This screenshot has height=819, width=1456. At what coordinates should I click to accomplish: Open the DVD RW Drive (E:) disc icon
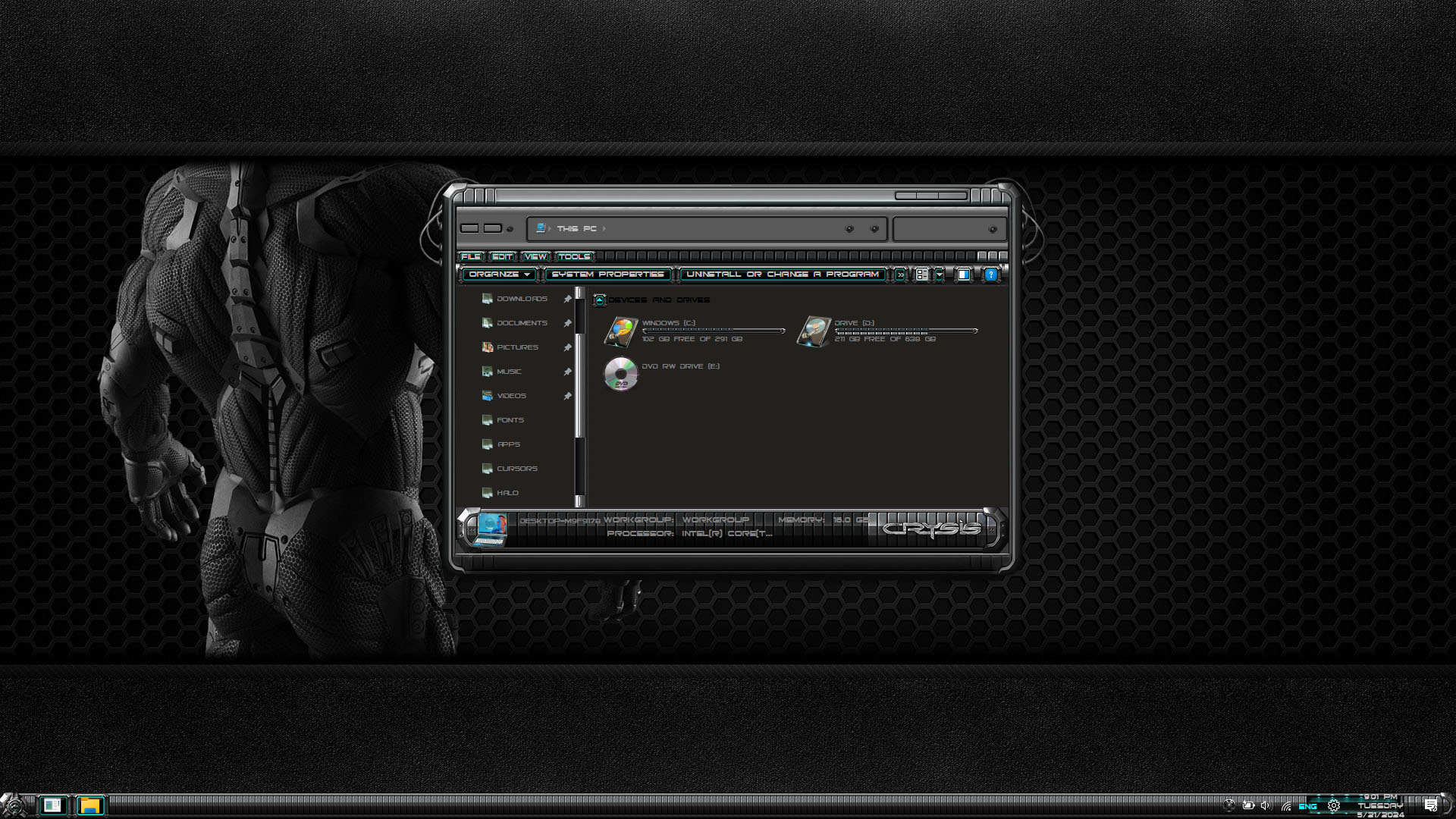(621, 374)
